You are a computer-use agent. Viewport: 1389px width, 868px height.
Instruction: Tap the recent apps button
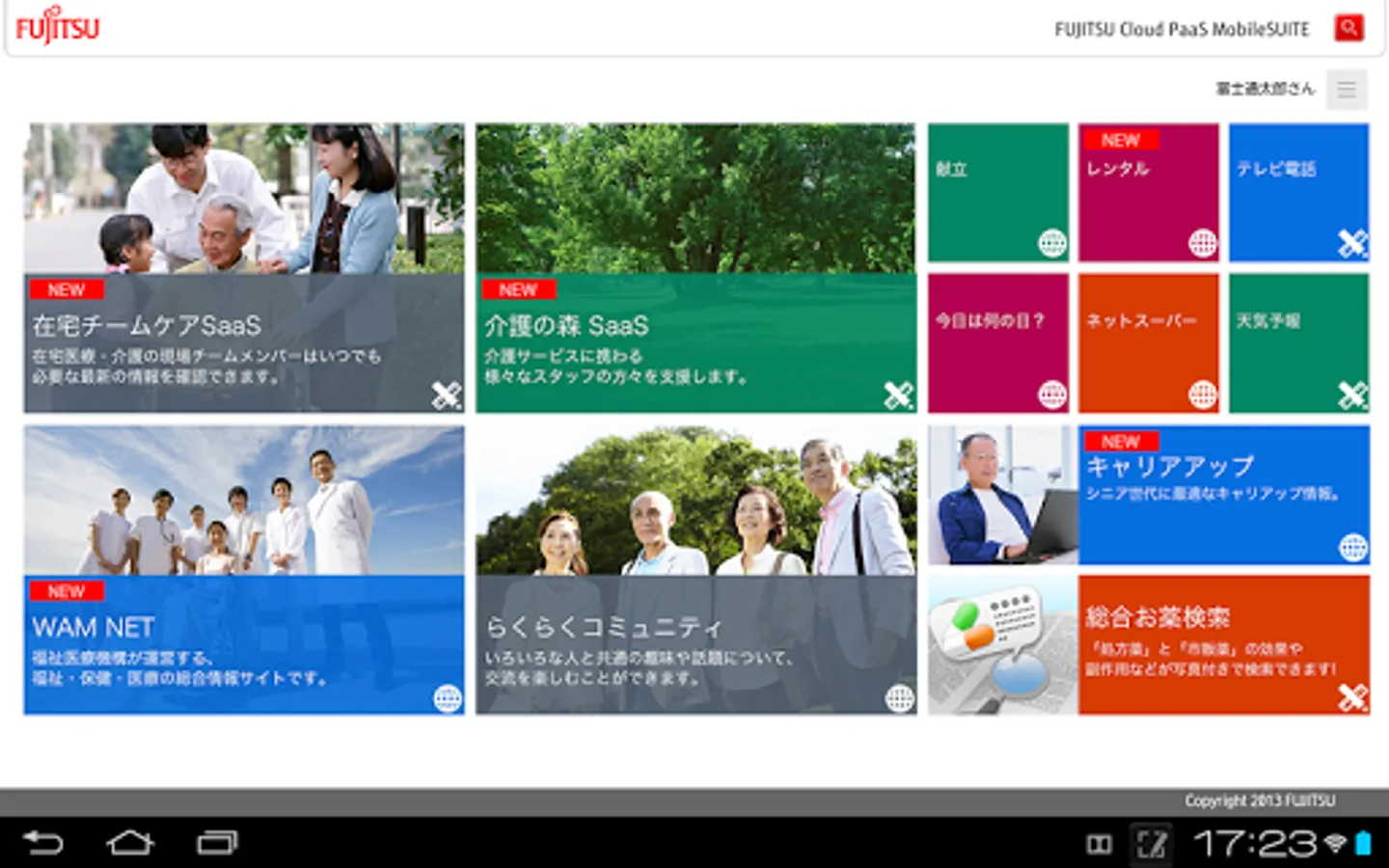point(217,843)
